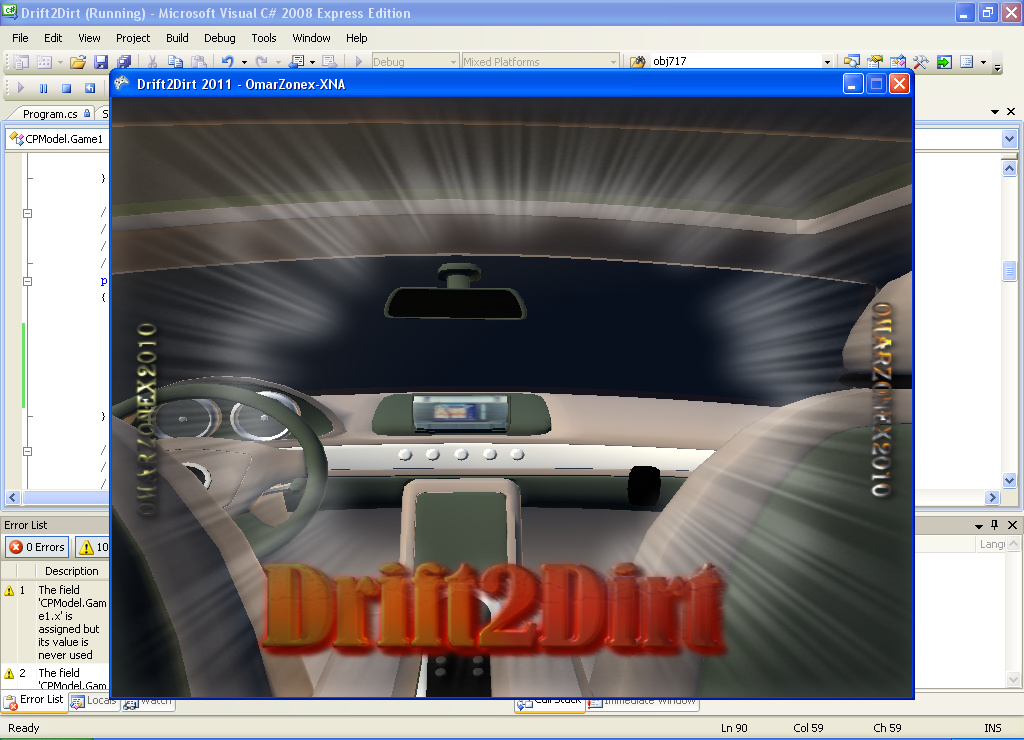
Task: Switch to the Program.cs editor tab
Action: coord(51,114)
